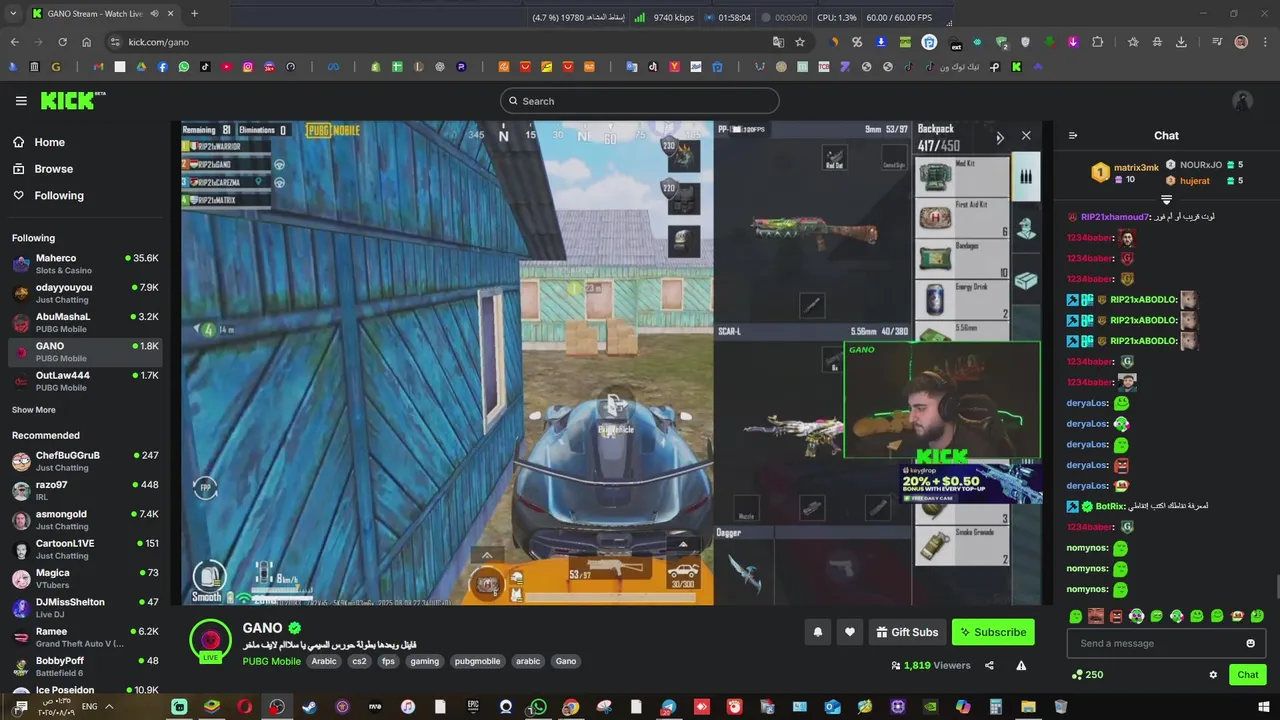1280x720 pixels.
Task: Go back to previous page
Action: (x=14, y=42)
